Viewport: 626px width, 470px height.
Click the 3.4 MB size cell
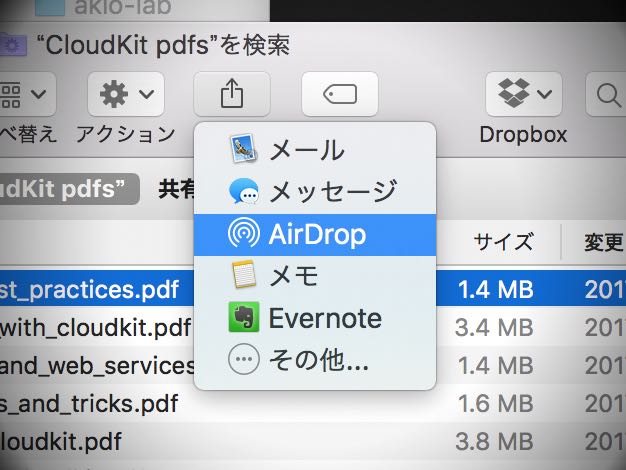[494, 328]
